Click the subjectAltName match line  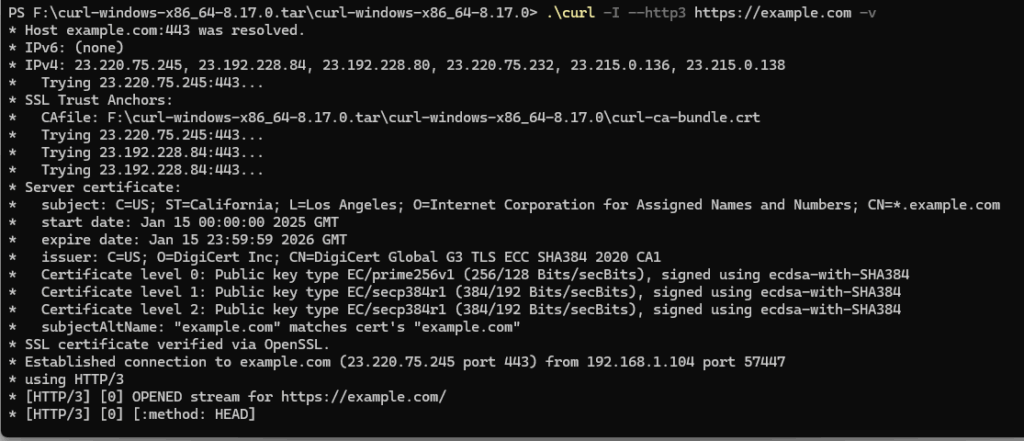point(280,326)
